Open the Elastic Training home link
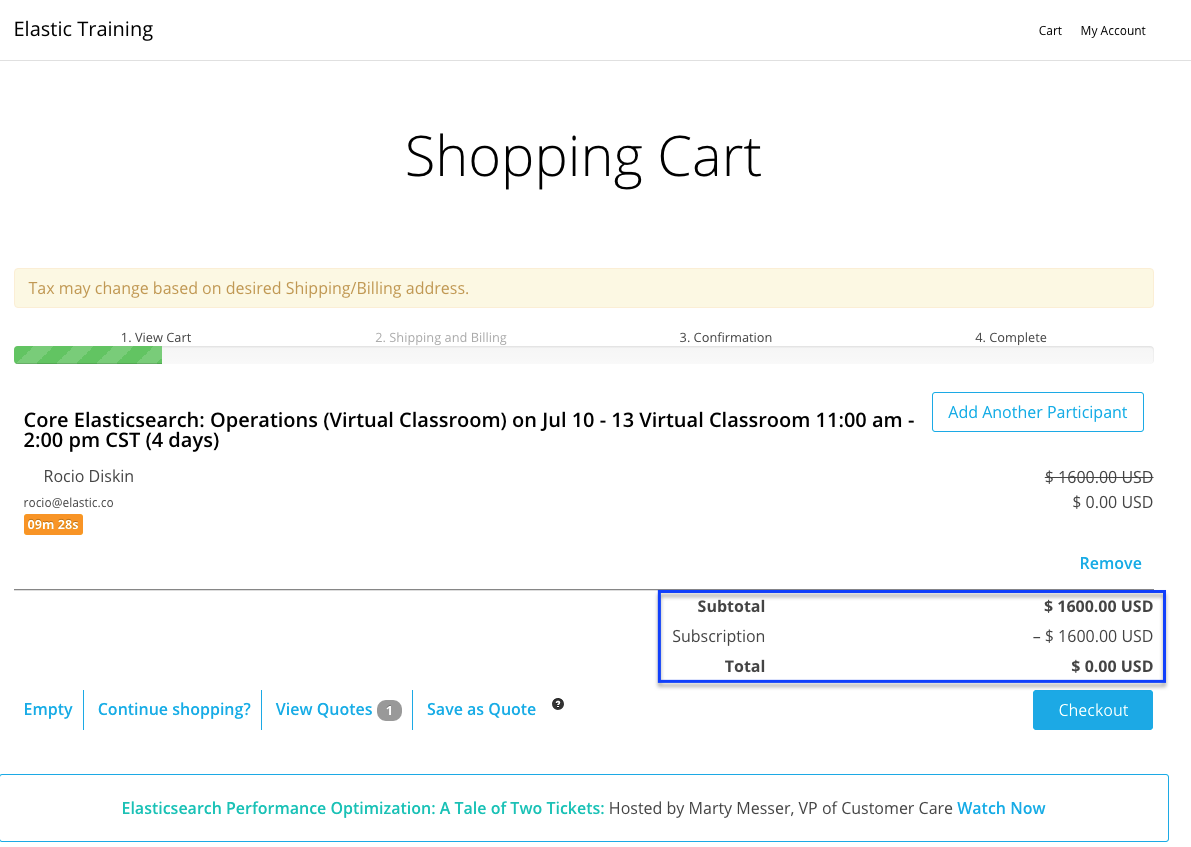The width and height of the screenshot is (1191, 847). (84, 29)
